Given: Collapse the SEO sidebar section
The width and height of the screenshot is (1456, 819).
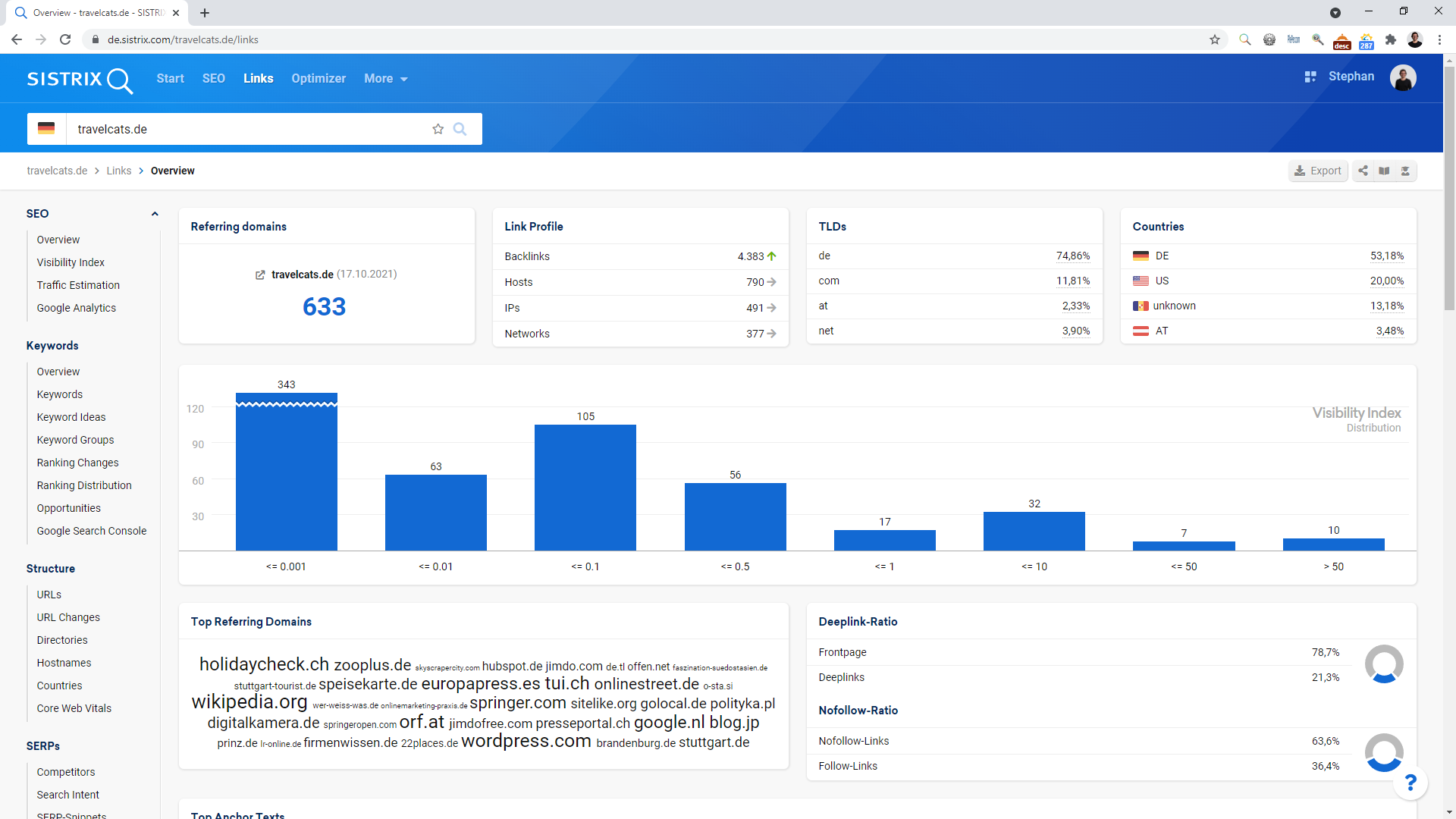Looking at the screenshot, I should pyautogui.click(x=155, y=213).
